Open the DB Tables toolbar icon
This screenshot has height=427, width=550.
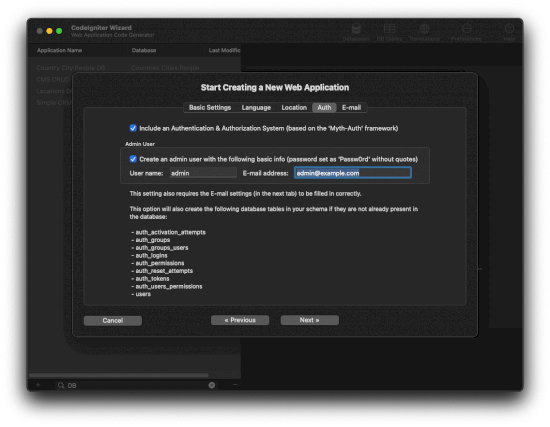[x=389, y=32]
